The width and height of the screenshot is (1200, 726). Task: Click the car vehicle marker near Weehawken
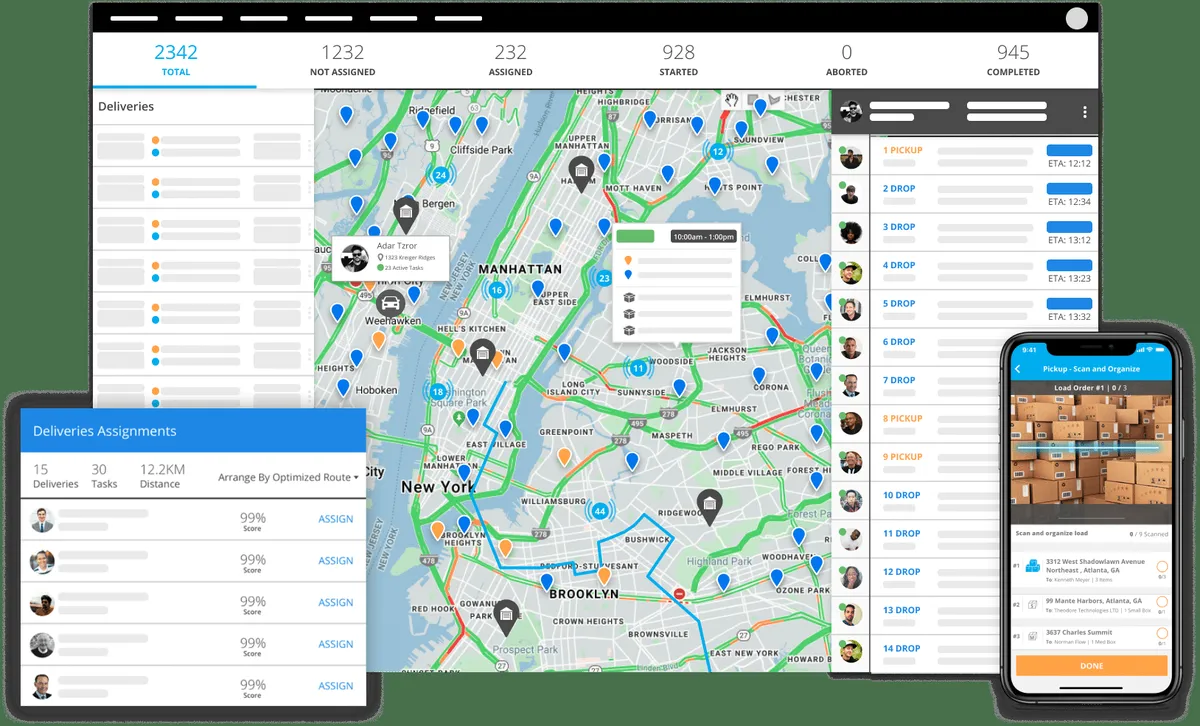pyautogui.click(x=390, y=304)
